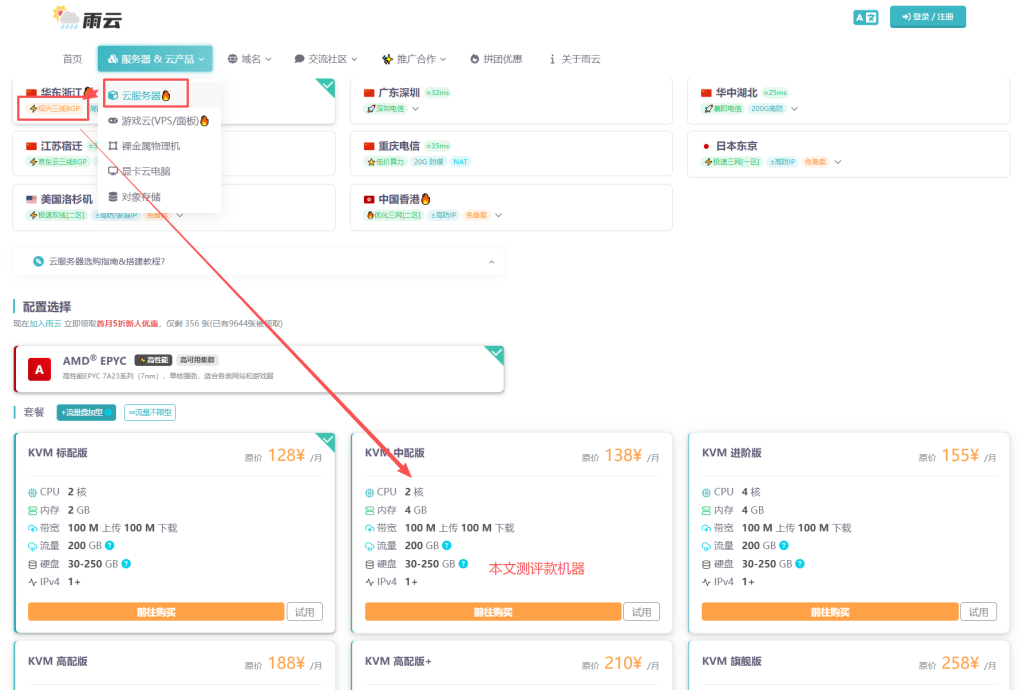The height and width of the screenshot is (690, 1024).
Task: Click 带宽 icon in KVM 进阶版 card
Action: point(707,528)
